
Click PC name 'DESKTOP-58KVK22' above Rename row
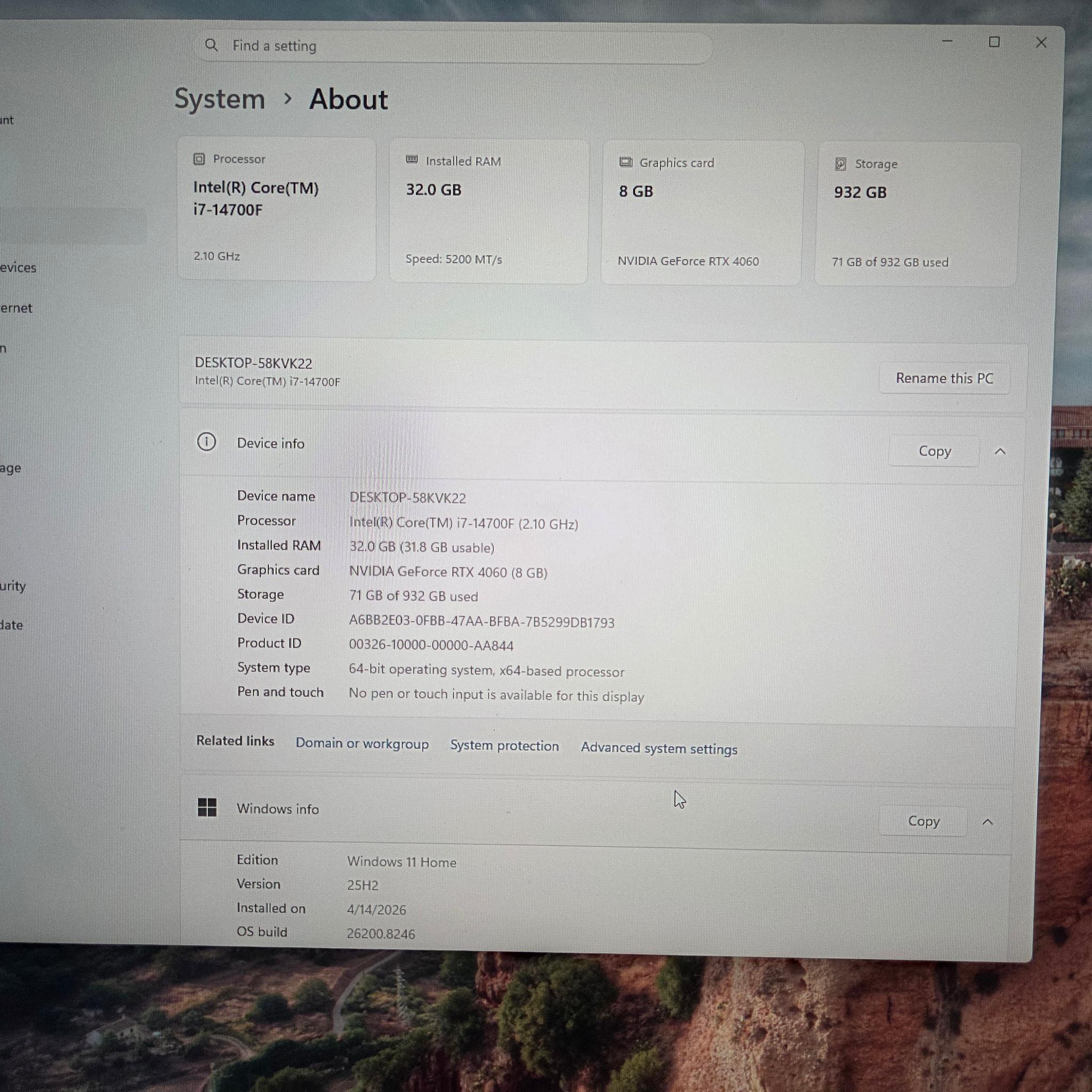[x=253, y=363]
